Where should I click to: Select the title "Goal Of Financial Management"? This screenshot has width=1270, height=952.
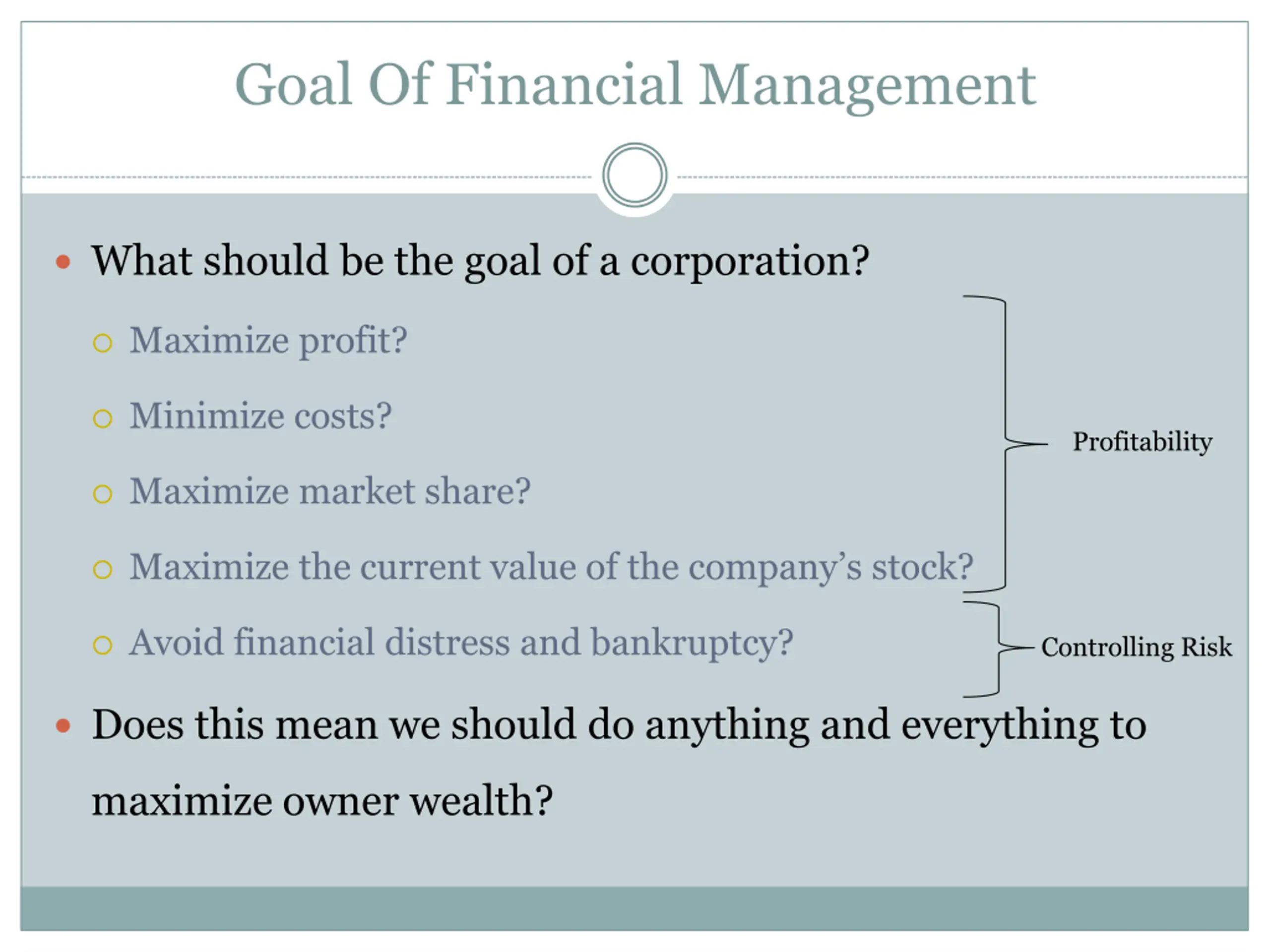coord(635,85)
